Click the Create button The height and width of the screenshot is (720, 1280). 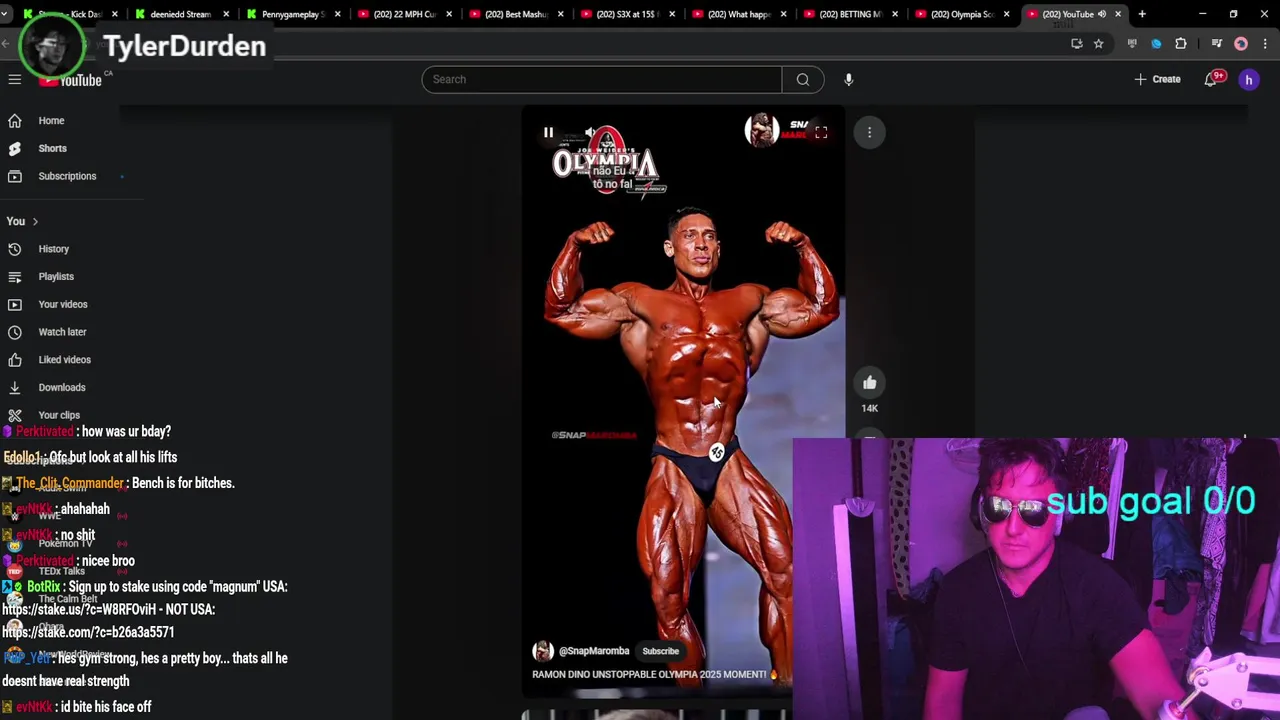(1158, 80)
